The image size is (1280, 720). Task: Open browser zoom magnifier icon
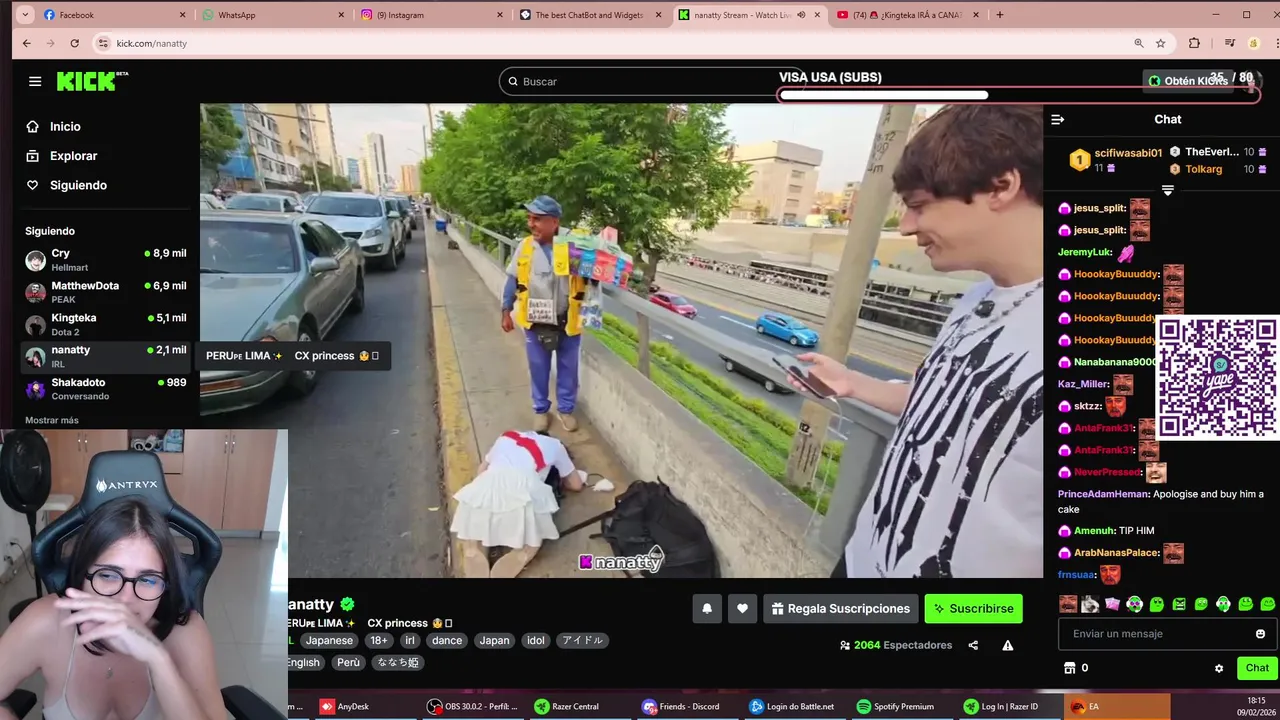[x=1138, y=43]
